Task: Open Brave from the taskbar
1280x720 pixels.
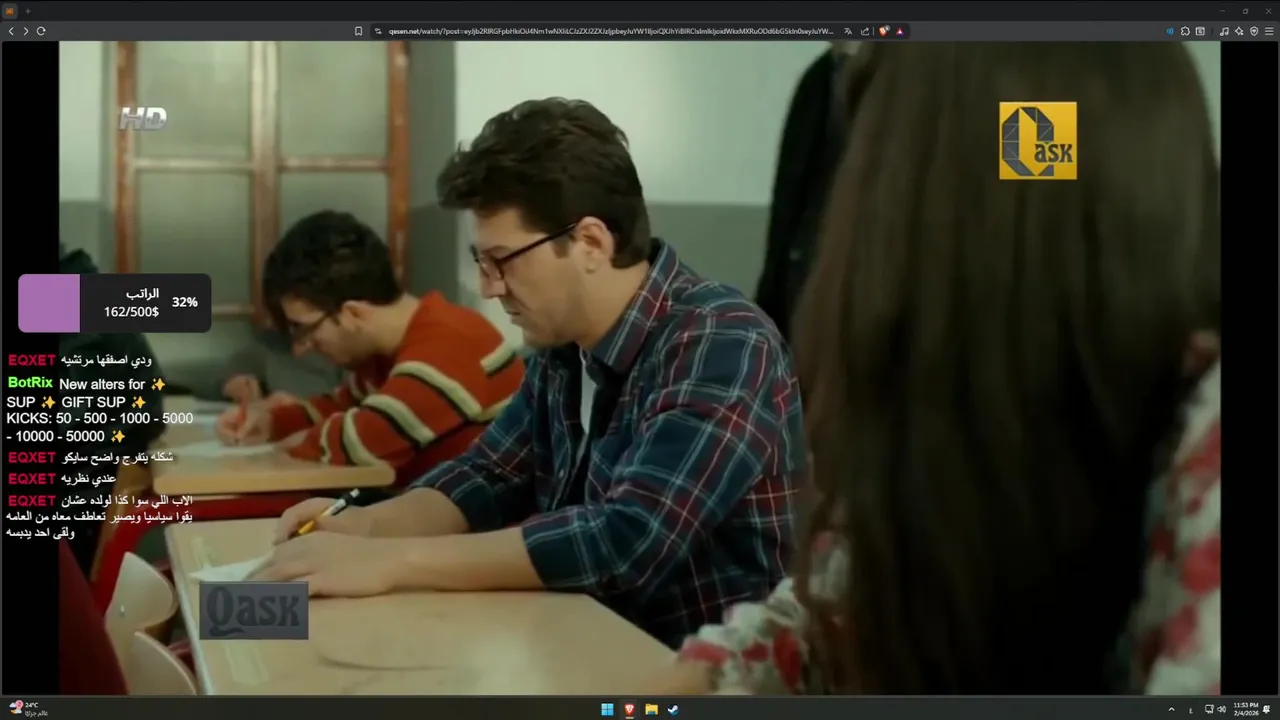Action: (x=629, y=710)
